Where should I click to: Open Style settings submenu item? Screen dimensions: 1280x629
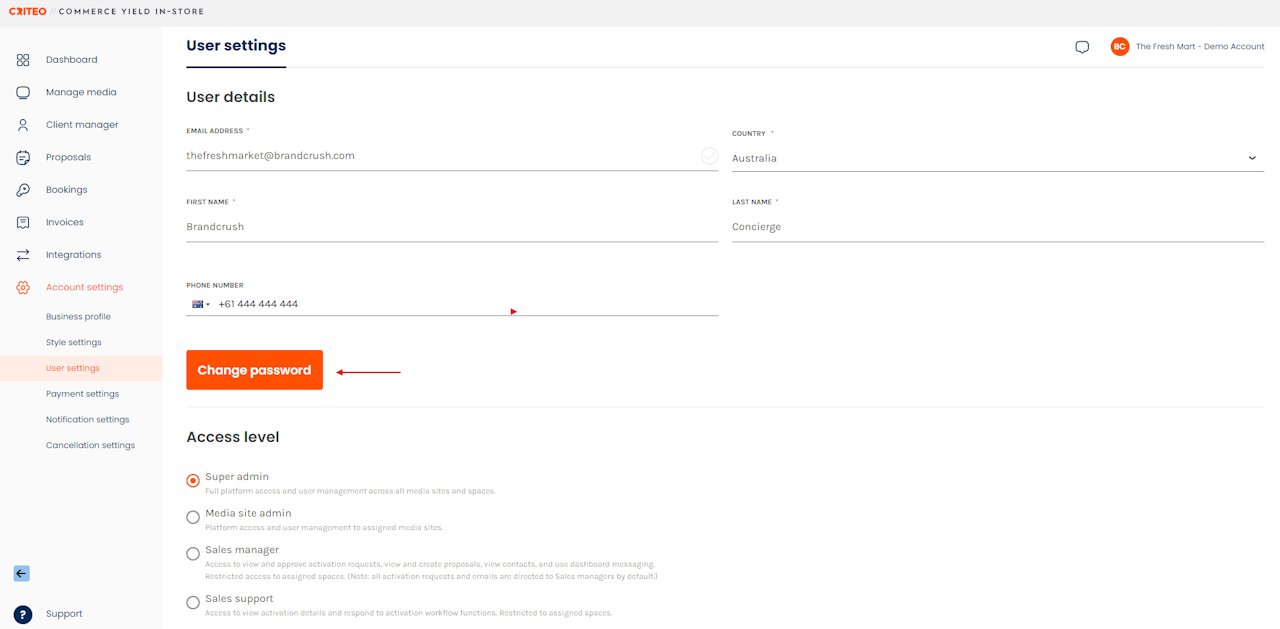74,342
